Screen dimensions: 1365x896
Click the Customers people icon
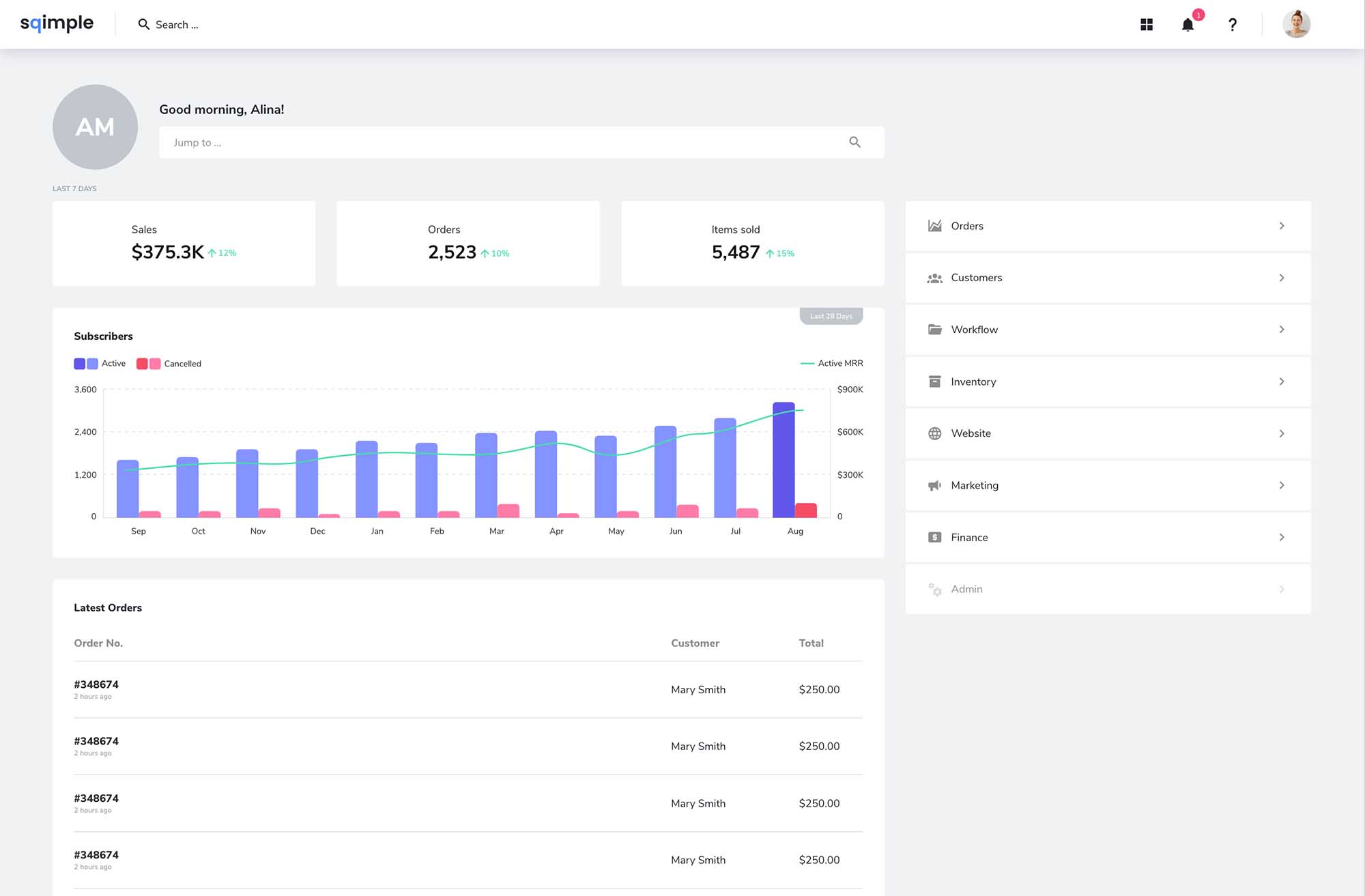click(934, 278)
